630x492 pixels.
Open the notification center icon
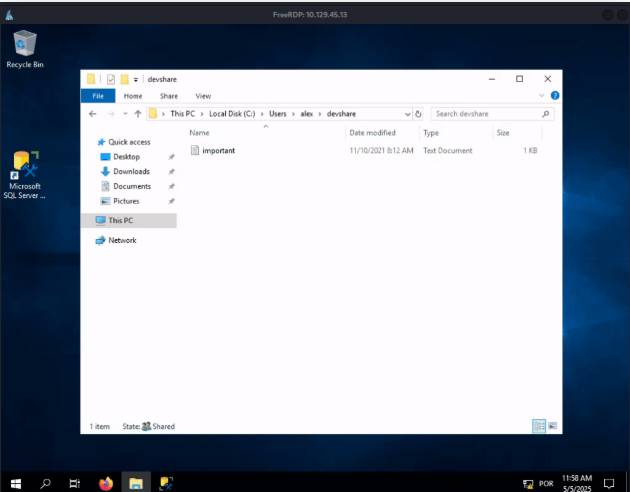coord(608,483)
